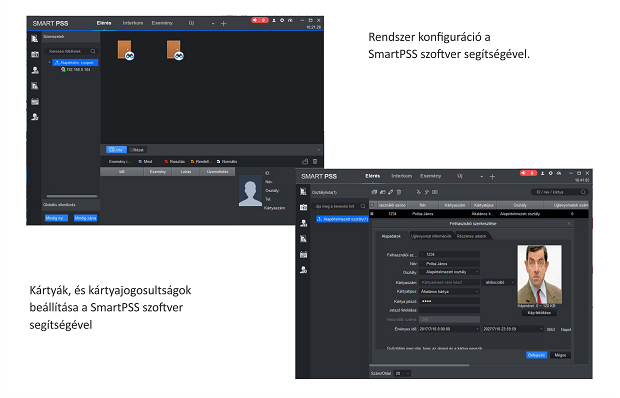Click building sidebar icon in upper-left window

pyautogui.click(x=35, y=38)
